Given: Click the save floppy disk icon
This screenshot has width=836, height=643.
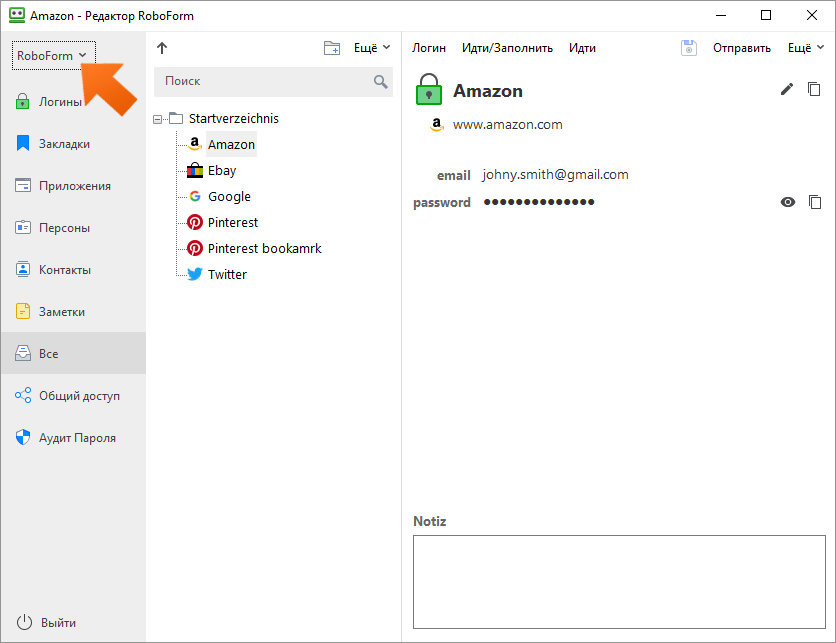Looking at the screenshot, I should click(x=688, y=48).
